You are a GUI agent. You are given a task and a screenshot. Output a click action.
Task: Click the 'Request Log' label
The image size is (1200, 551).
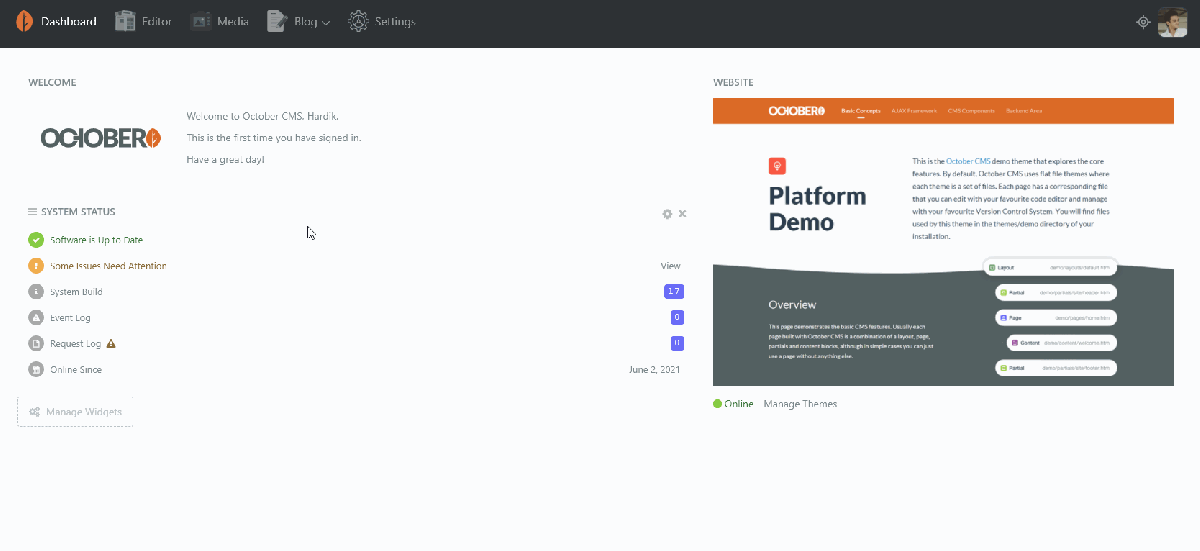(75, 344)
